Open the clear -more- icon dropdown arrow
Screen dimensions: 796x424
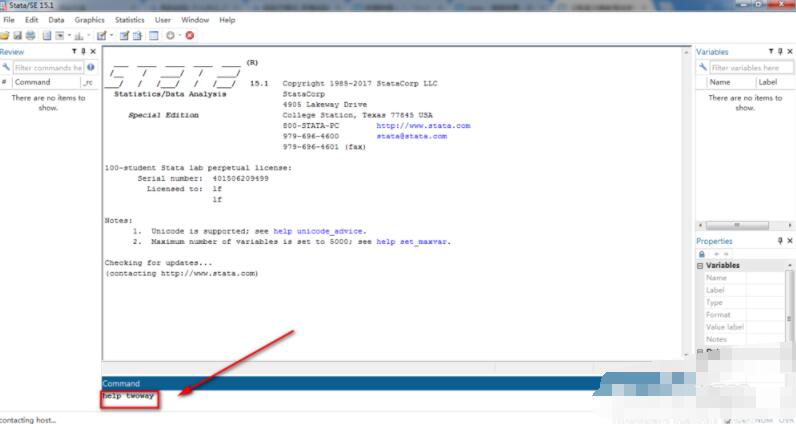coord(180,36)
